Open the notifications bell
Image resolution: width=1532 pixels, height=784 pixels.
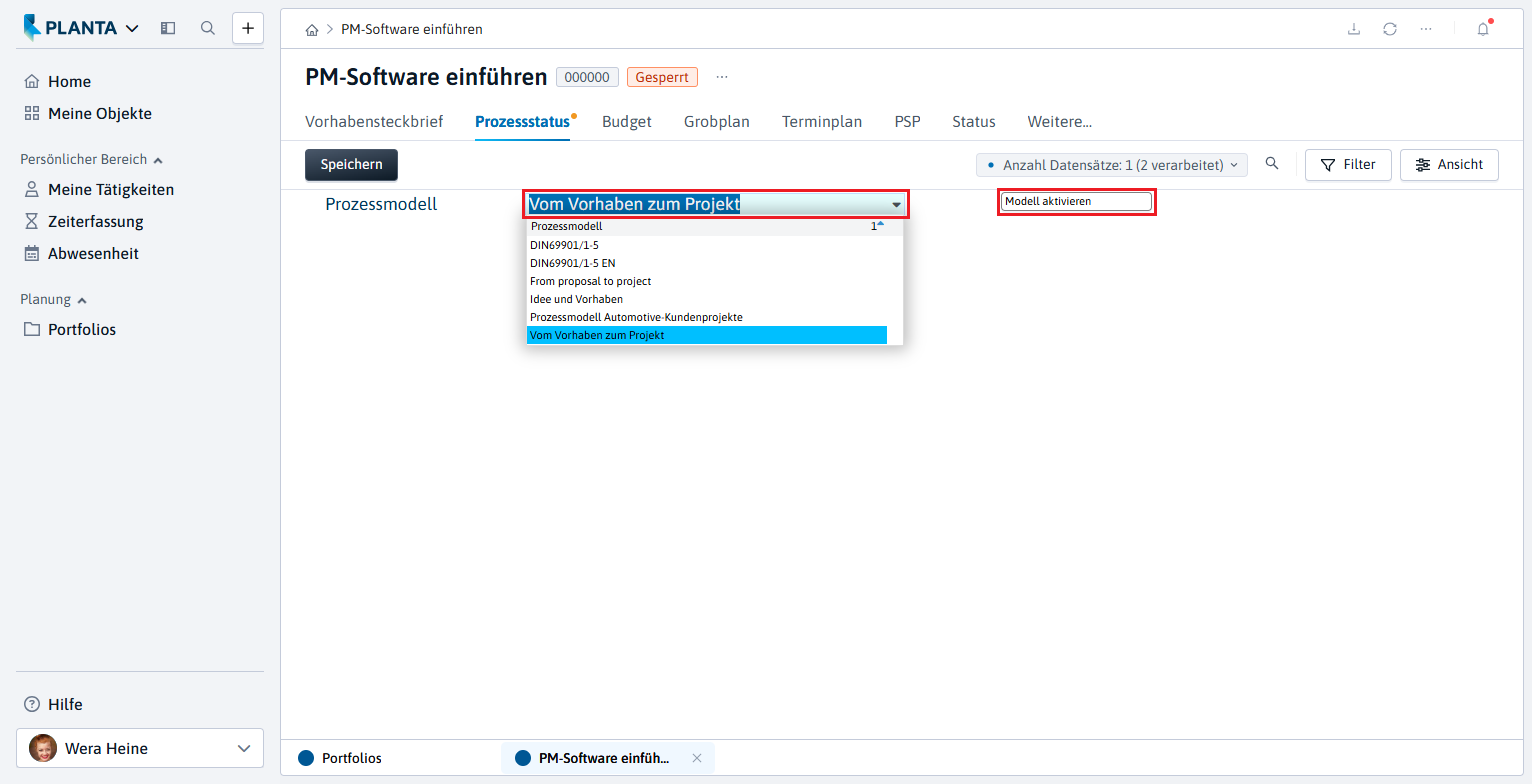pyautogui.click(x=1483, y=29)
